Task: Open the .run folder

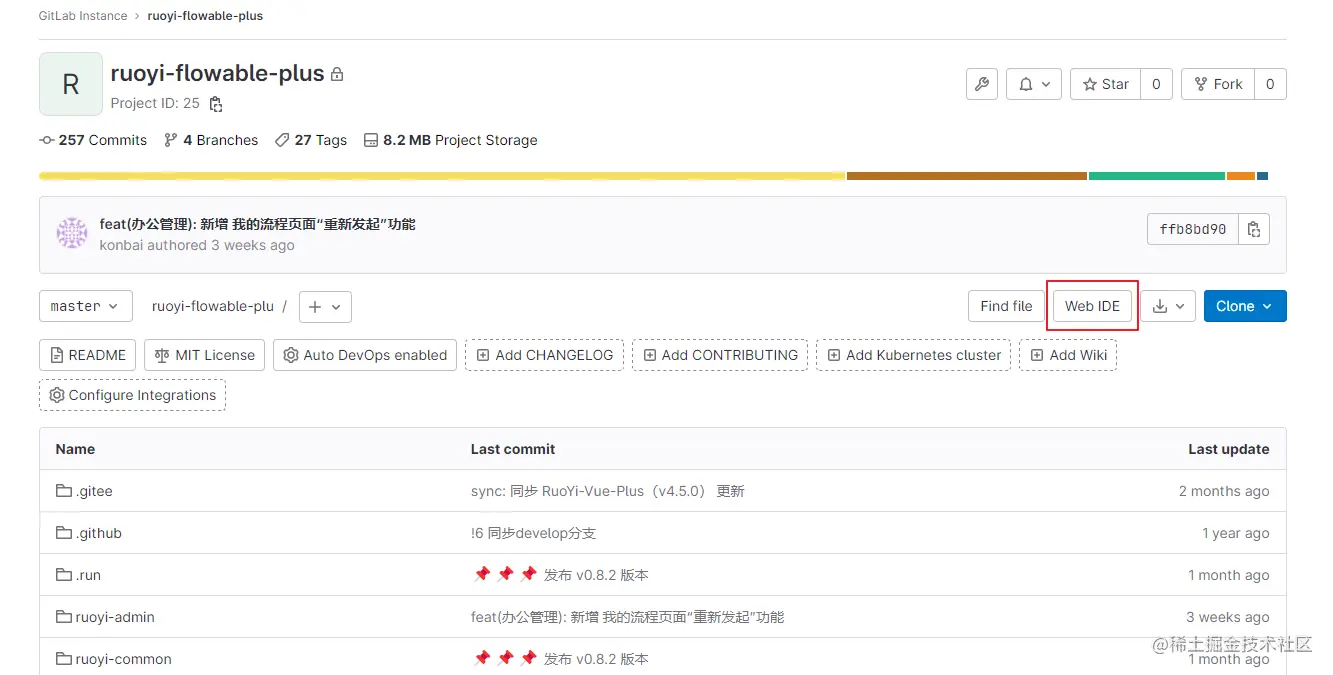Action: pos(88,575)
